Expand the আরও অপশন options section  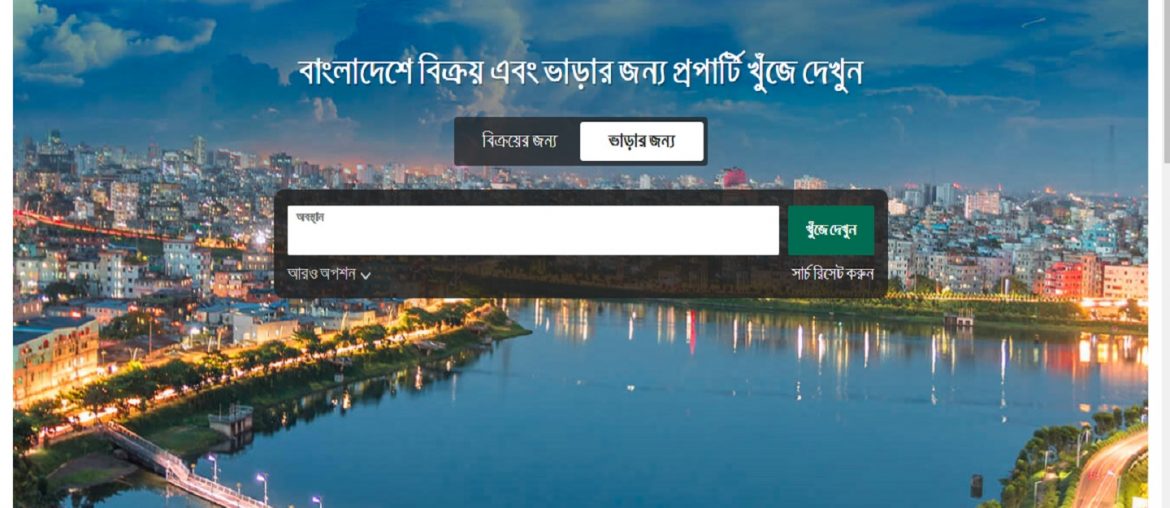(329, 274)
